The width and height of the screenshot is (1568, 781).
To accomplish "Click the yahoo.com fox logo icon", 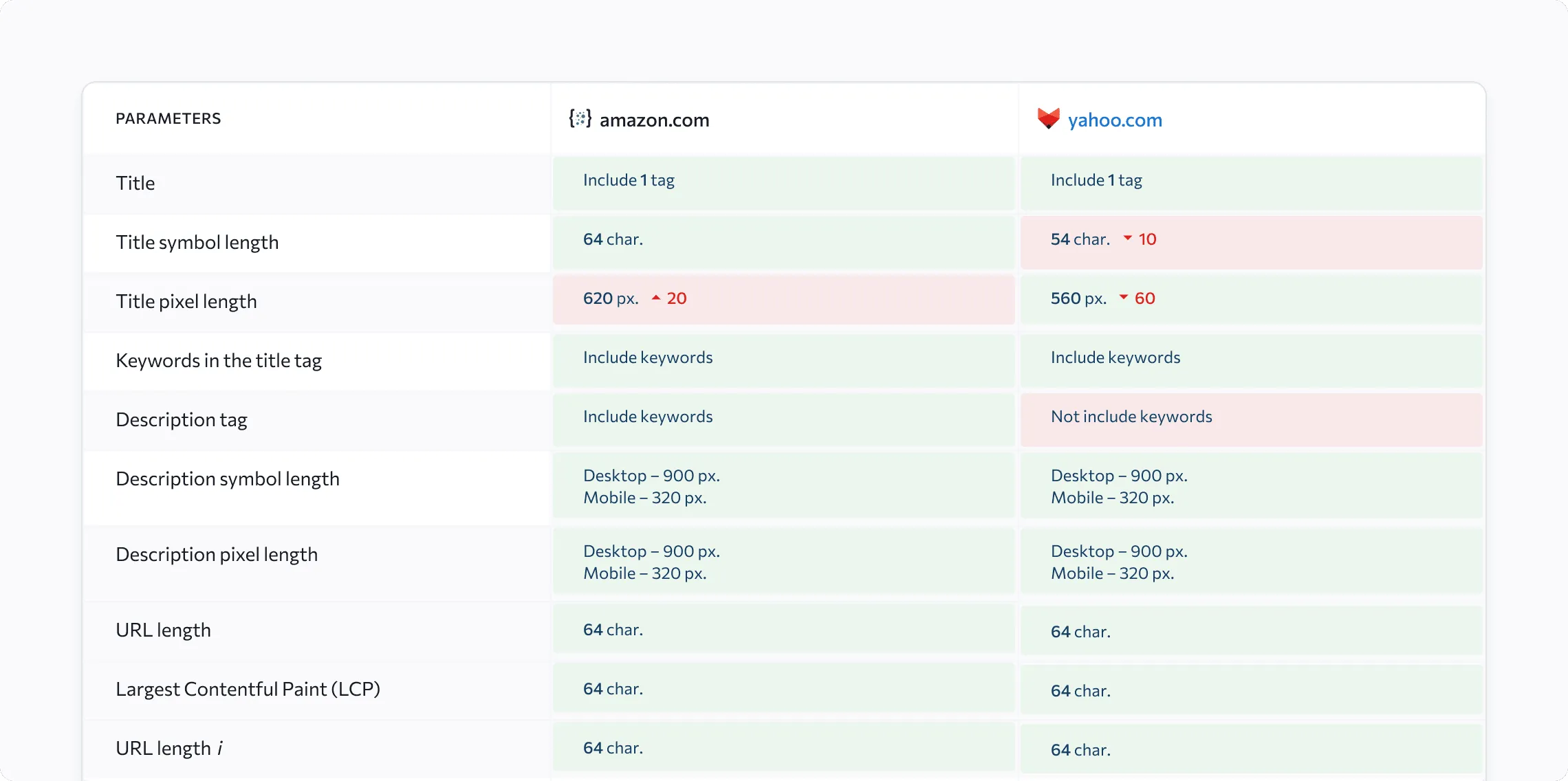I will coord(1048,118).
